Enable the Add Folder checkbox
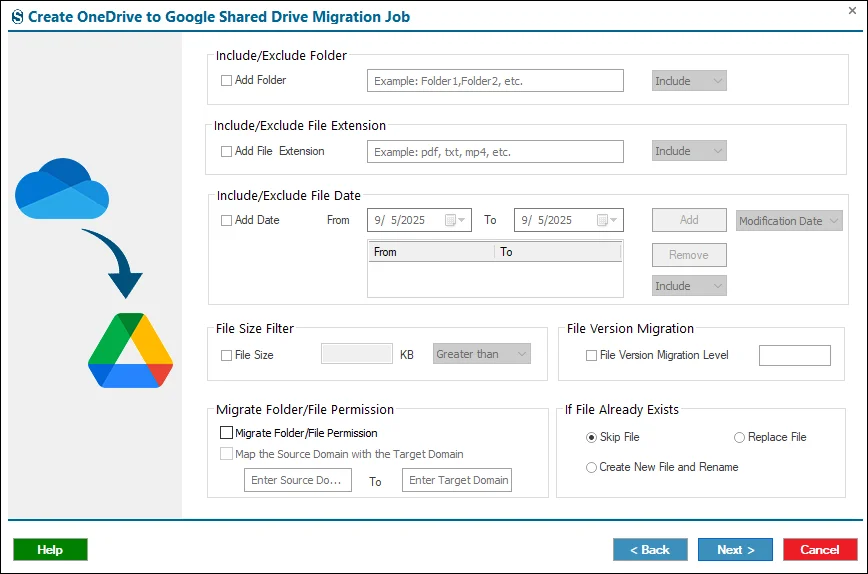The image size is (868, 574). 226,80
